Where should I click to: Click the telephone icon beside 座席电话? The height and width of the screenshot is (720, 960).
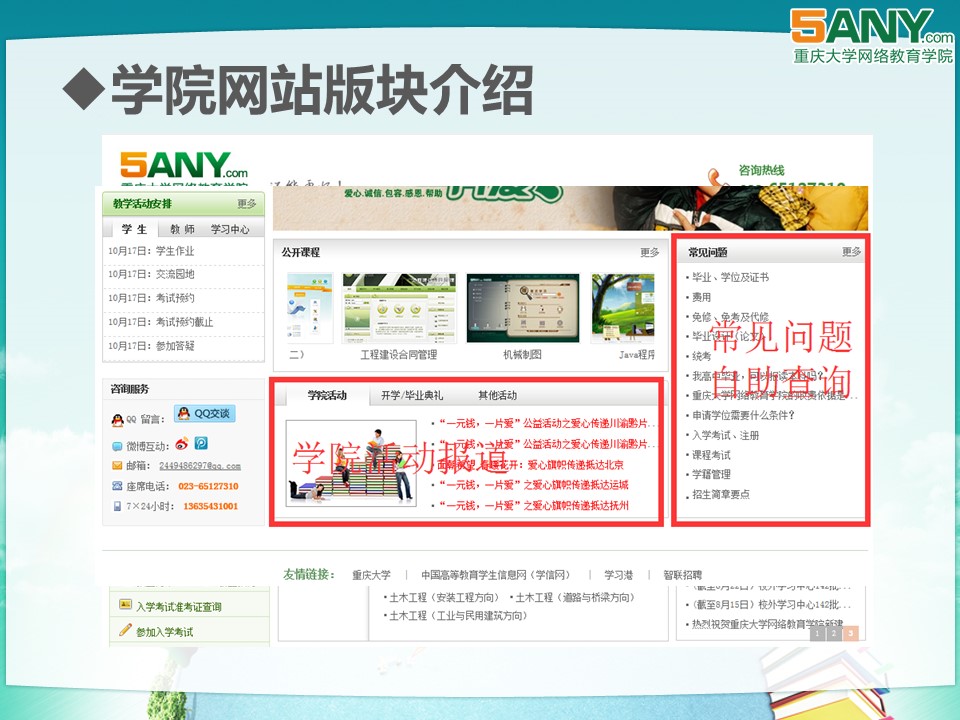pyautogui.click(x=117, y=486)
